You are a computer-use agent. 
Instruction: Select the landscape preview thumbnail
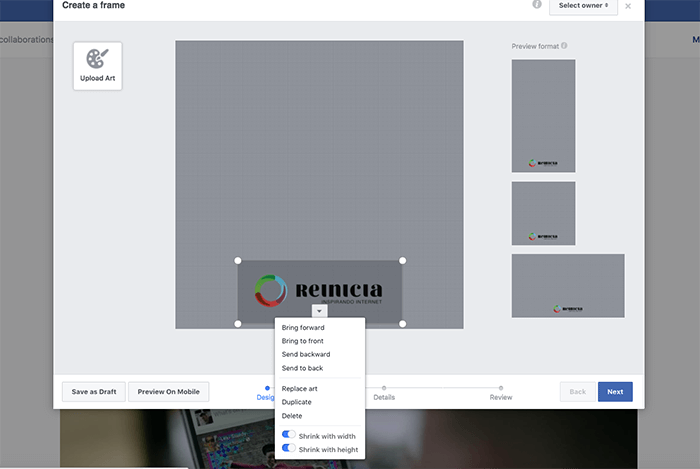tap(568, 286)
